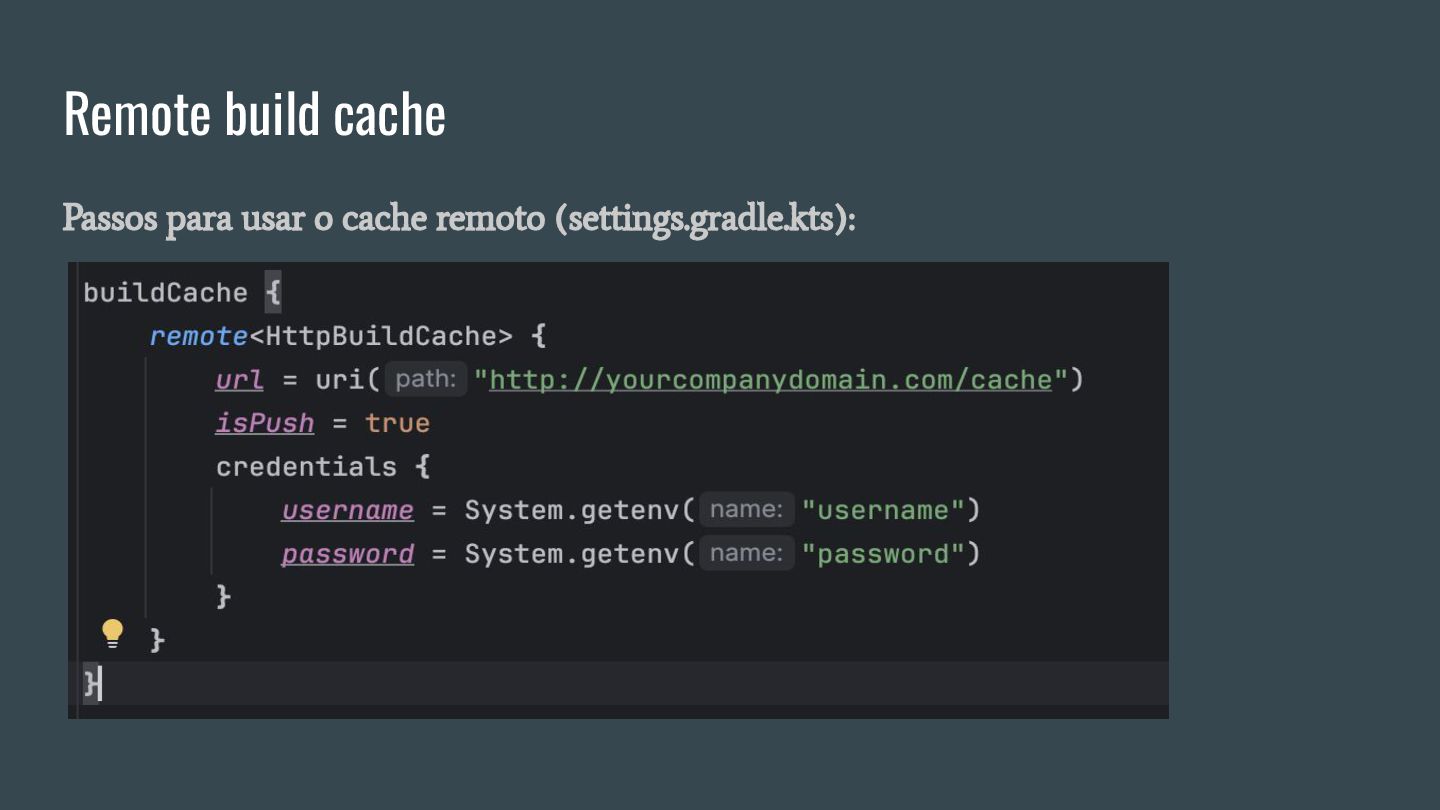Click the highlighted opening brace after buildCache
The height and width of the screenshot is (810, 1440).
(x=273, y=293)
